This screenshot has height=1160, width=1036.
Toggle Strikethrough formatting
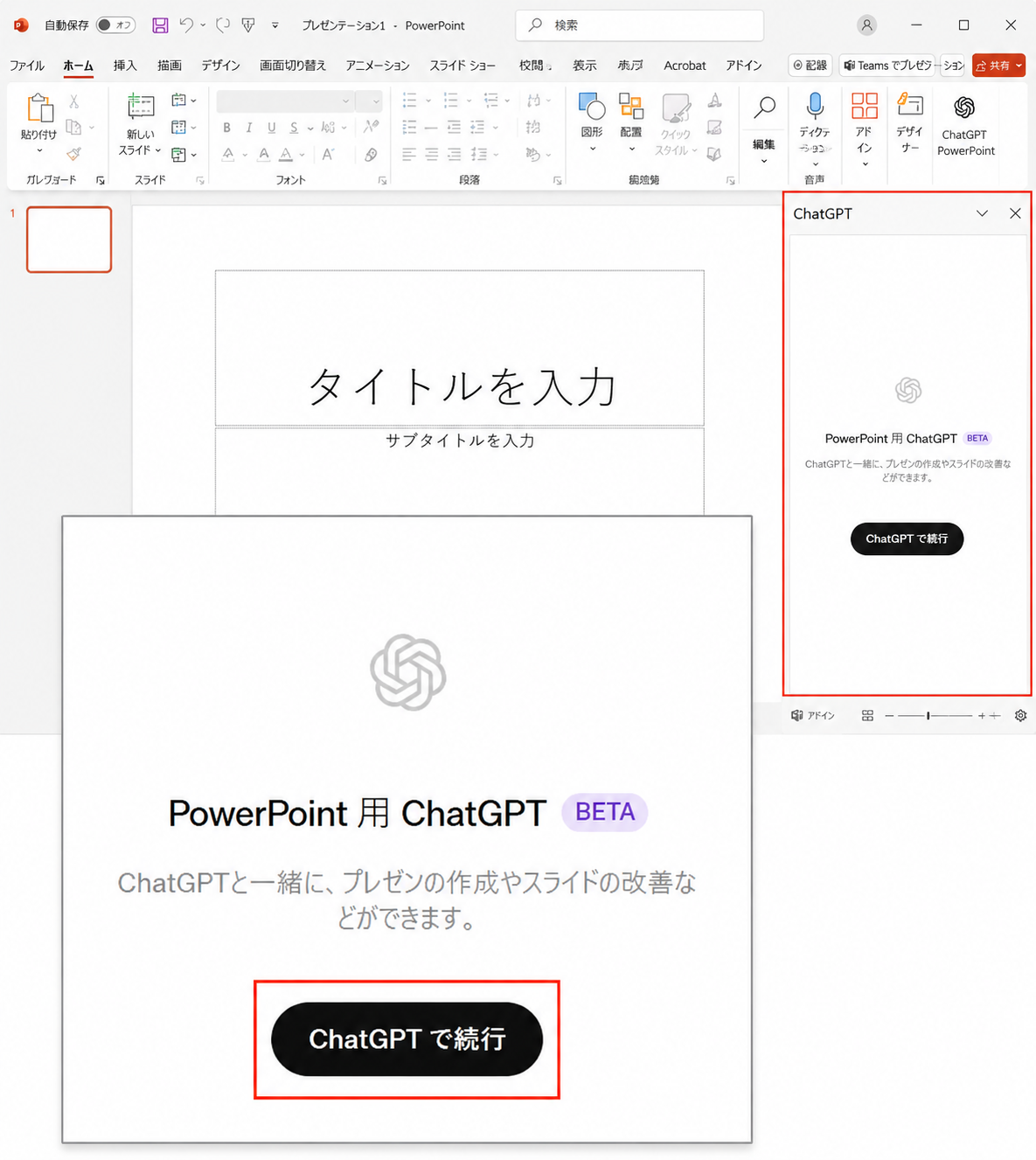point(294,128)
